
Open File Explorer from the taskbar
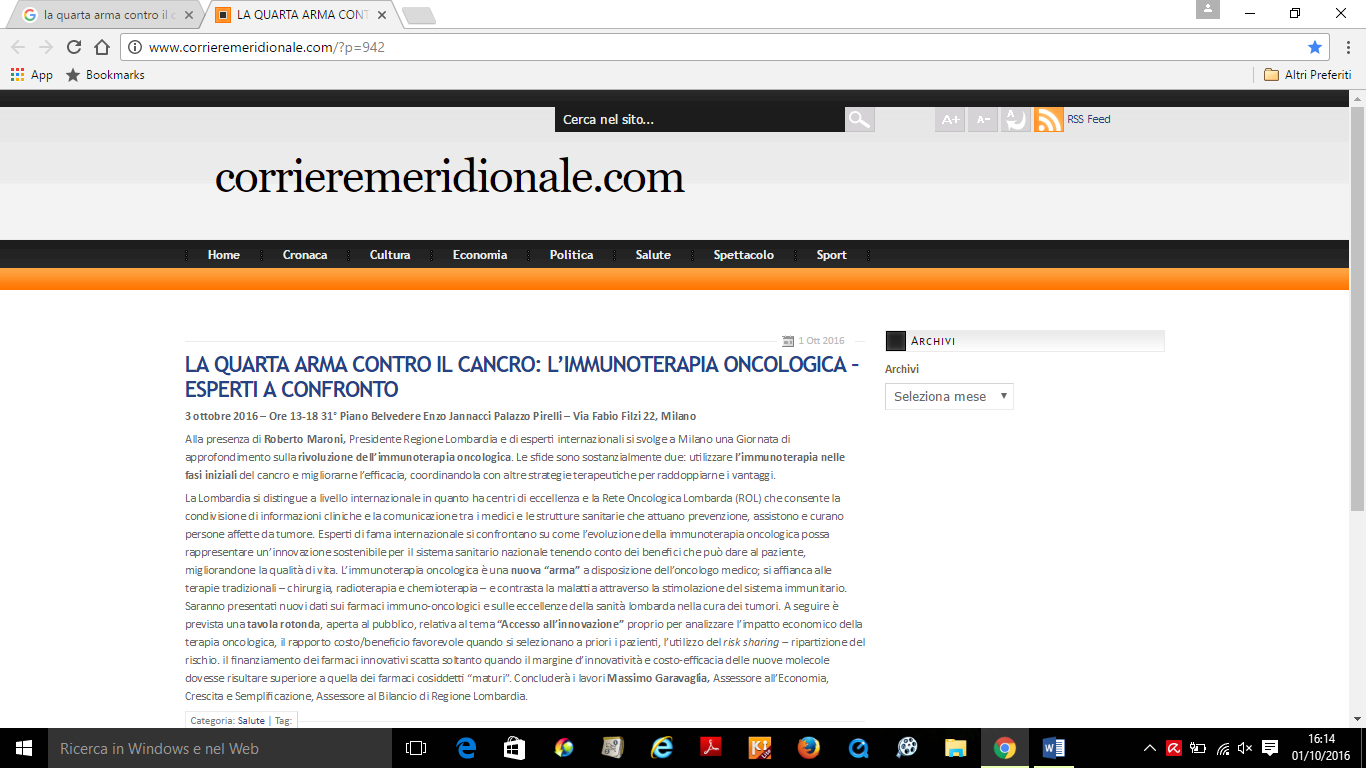(956, 748)
